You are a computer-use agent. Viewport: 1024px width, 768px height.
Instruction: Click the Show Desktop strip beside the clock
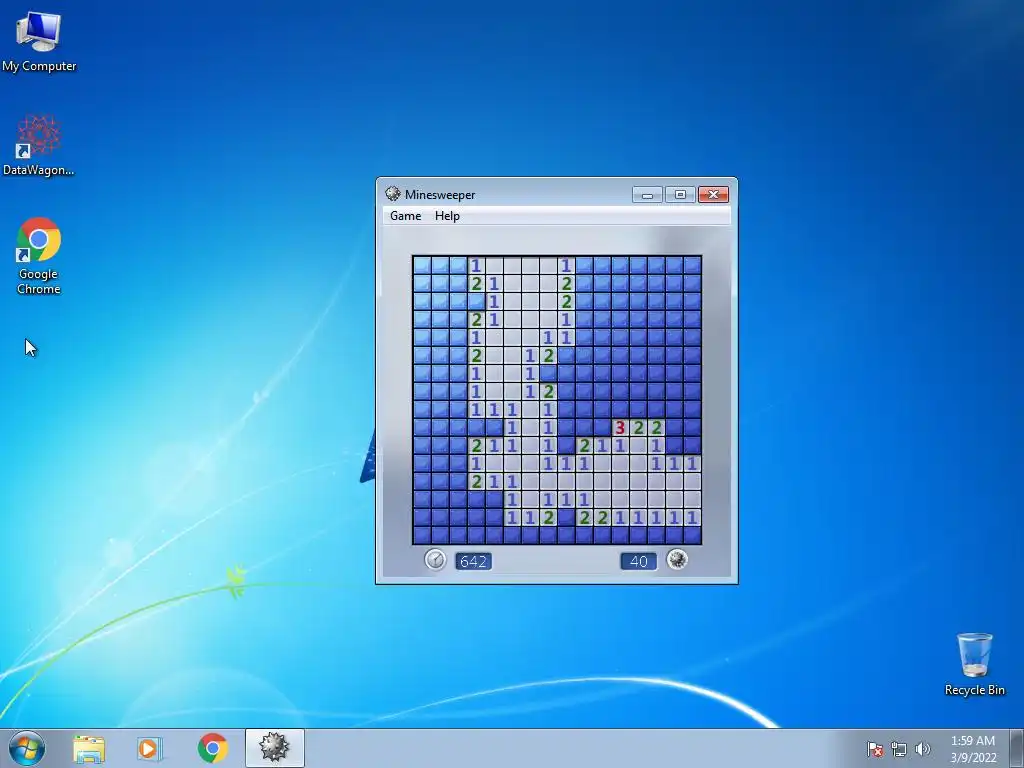(1017, 748)
